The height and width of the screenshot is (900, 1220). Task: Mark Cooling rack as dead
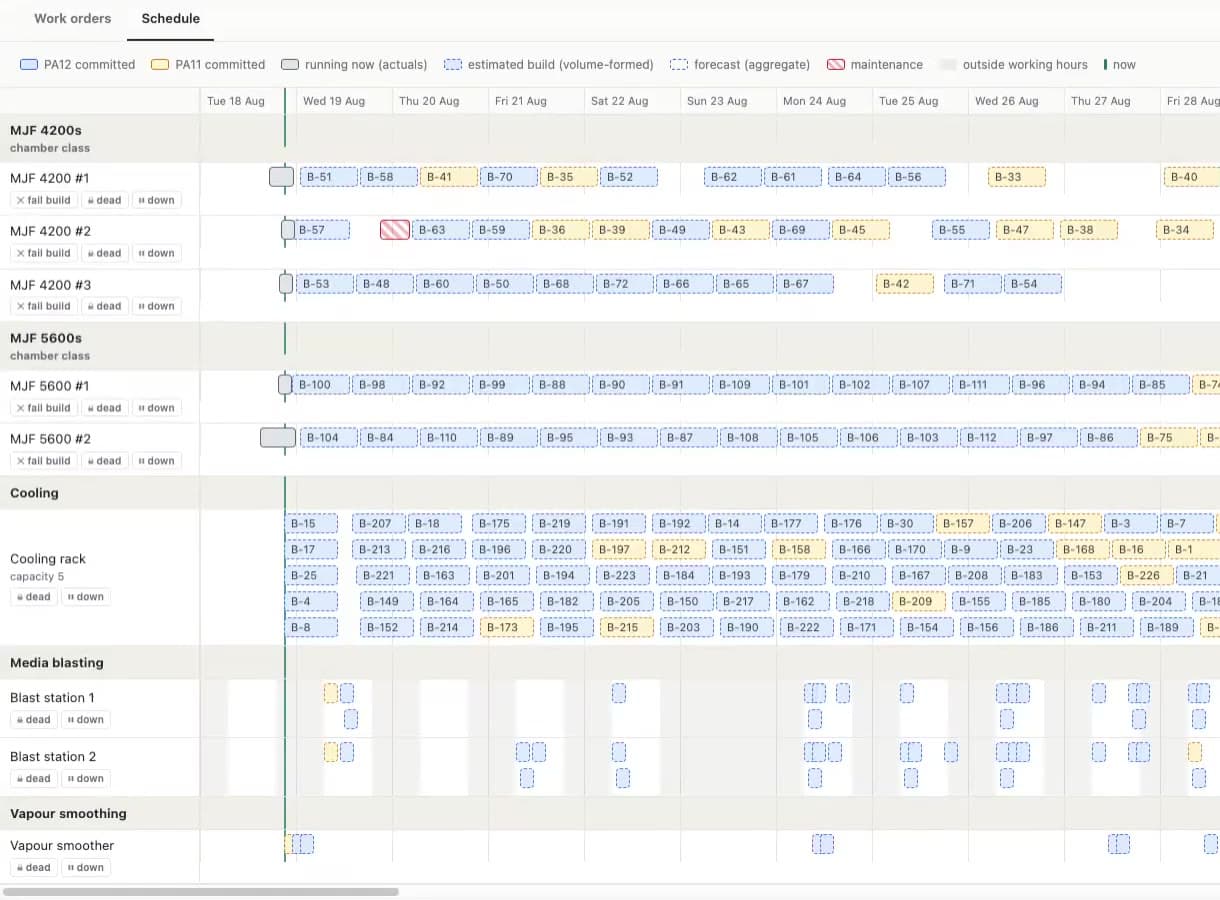tap(33, 597)
